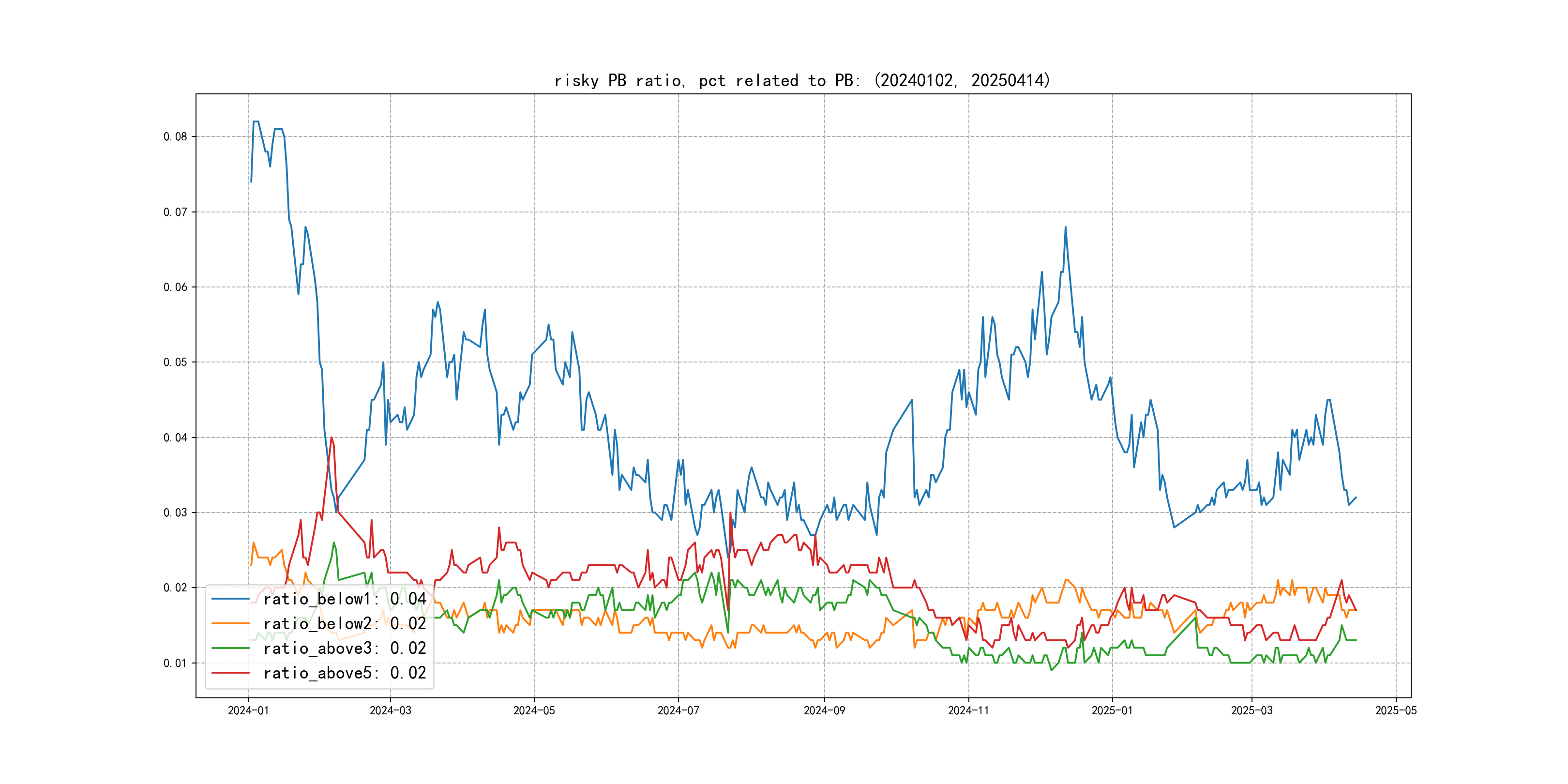Select the ratio_below2: 0.02 legend label

(x=345, y=623)
